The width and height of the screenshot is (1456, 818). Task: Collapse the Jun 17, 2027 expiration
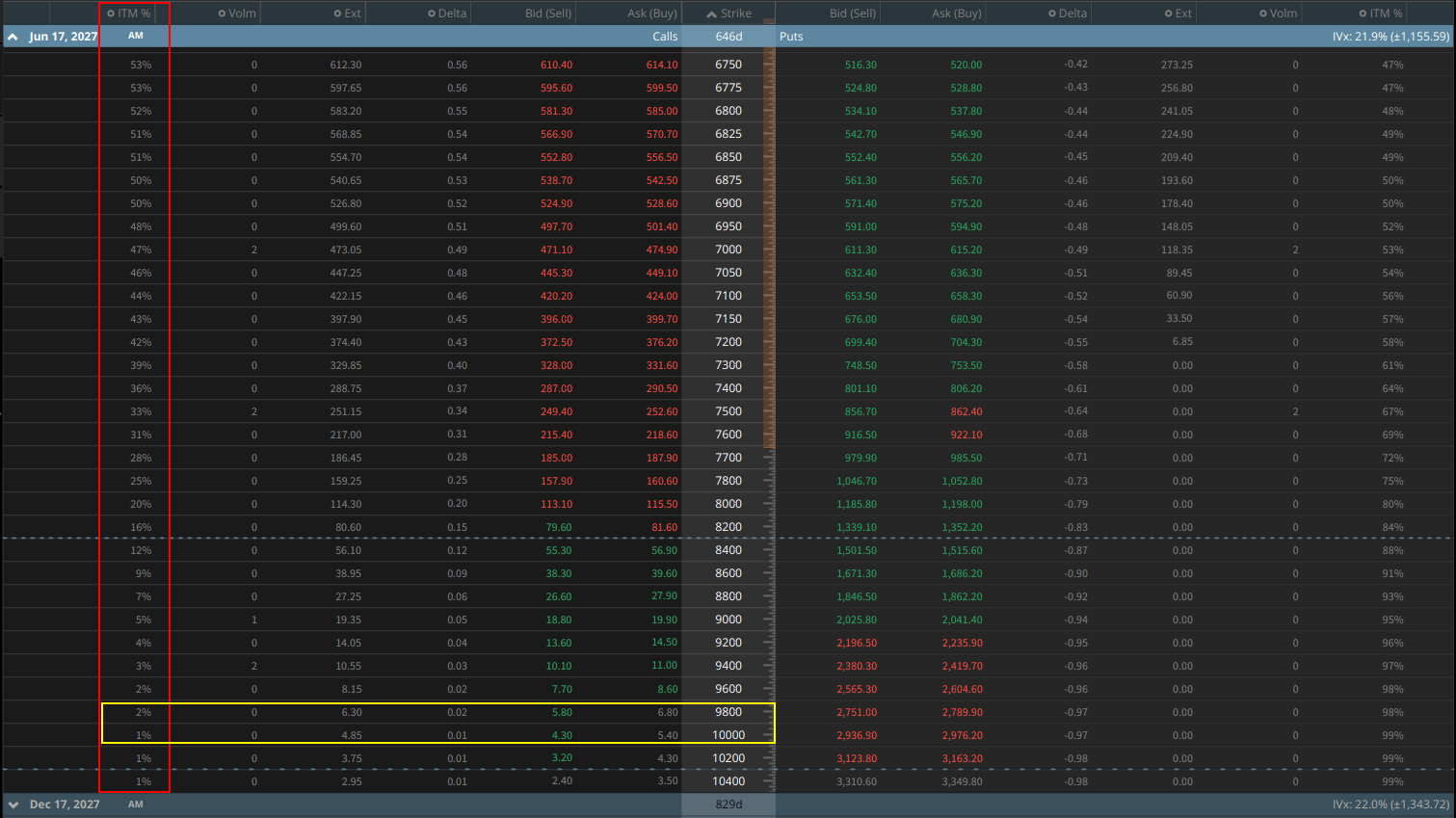[x=13, y=37]
